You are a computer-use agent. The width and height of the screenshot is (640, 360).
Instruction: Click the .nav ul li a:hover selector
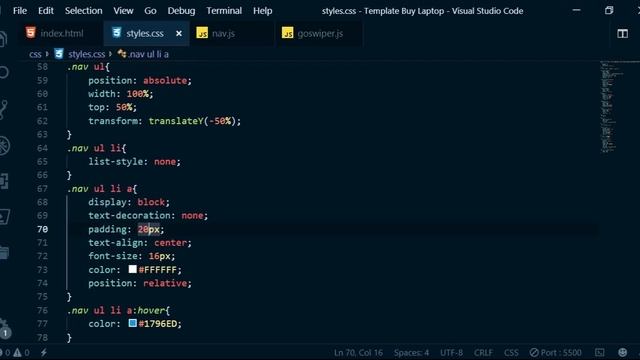pyautogui.click(x=116, y=310)
